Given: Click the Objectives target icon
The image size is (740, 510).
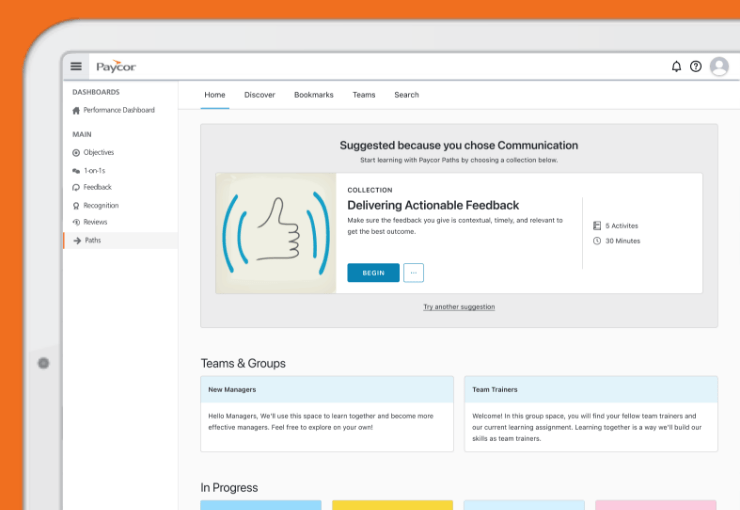Looking at the screenshot, I should click(x=76, y=152).
